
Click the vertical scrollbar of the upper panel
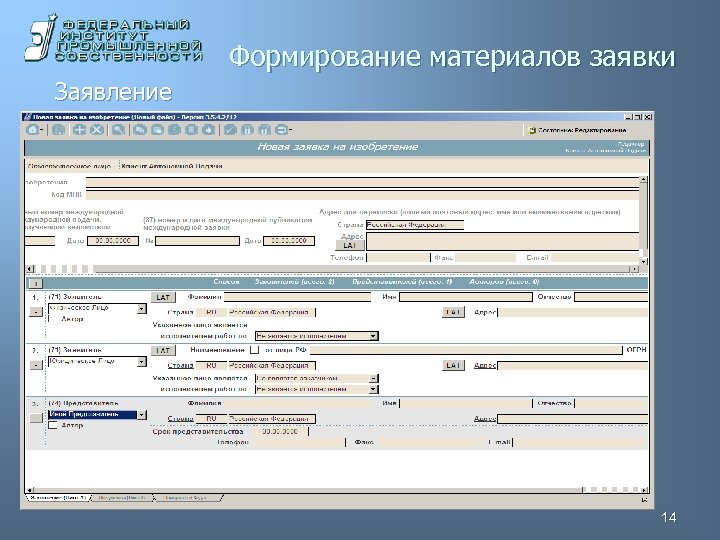point(644,220)
